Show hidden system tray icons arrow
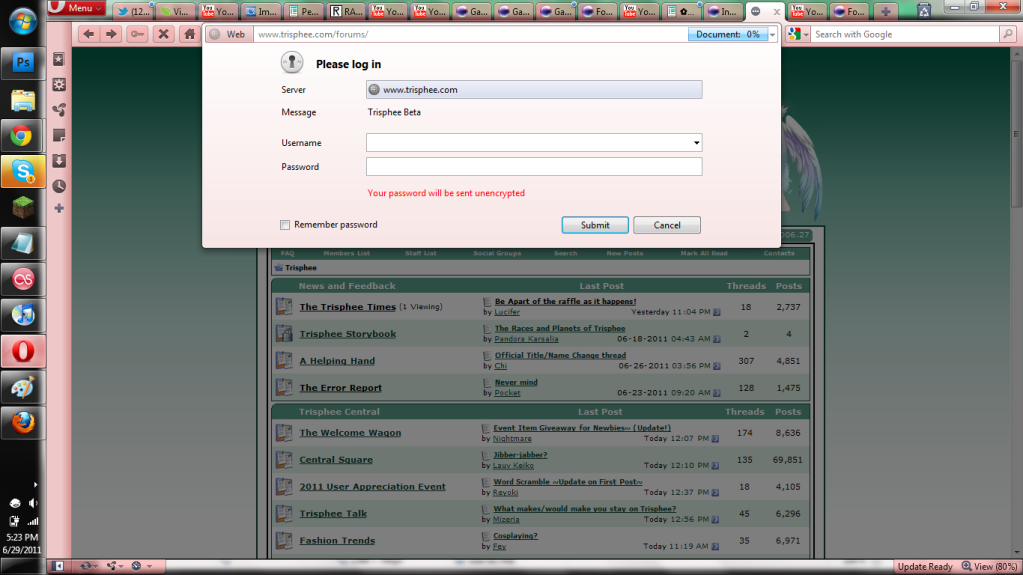 (x=35, y=485)
